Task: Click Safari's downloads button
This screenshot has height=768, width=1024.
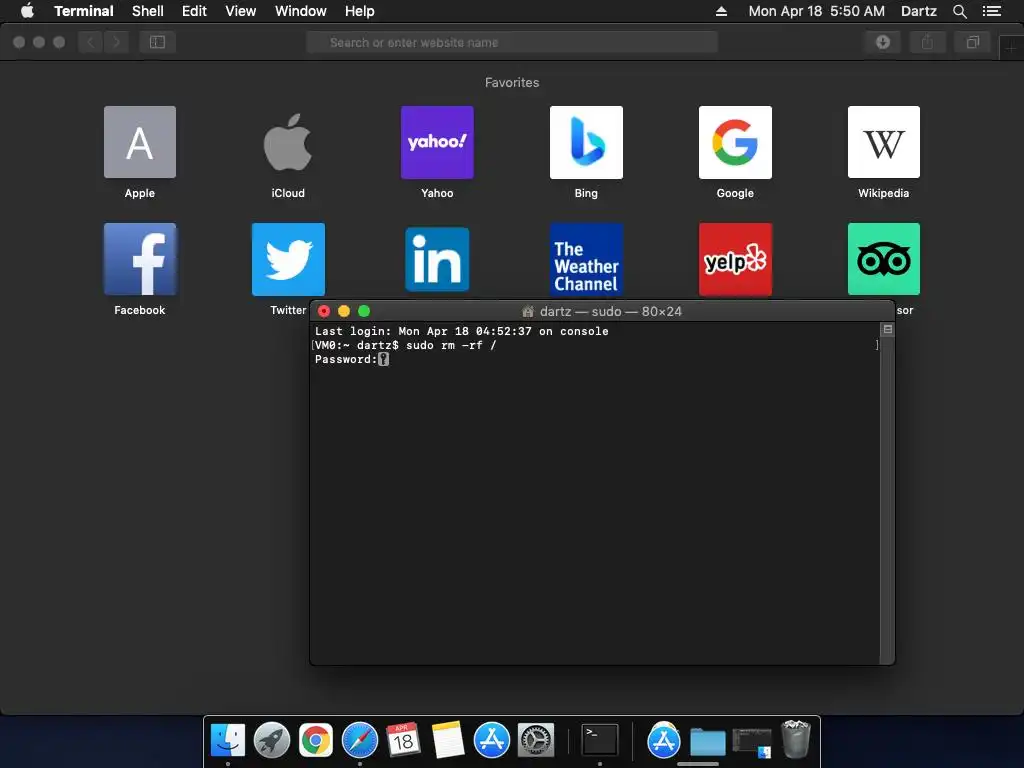Action: (883, 42)
